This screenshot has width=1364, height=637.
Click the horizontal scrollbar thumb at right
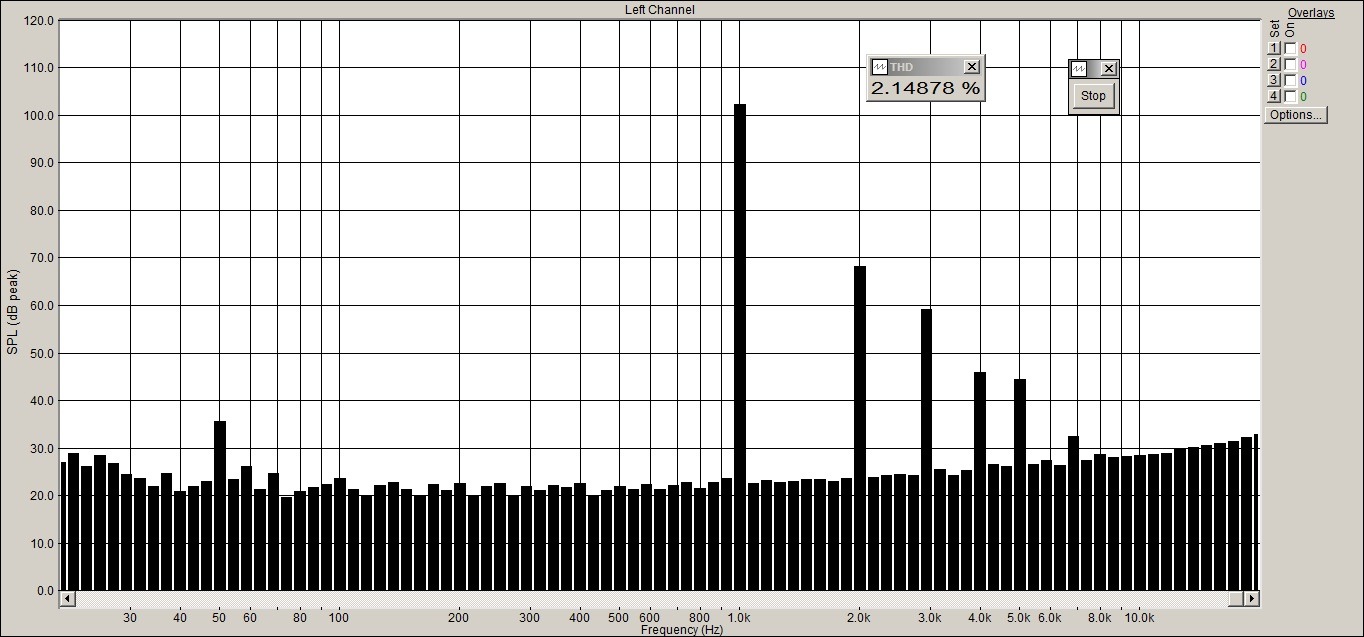pyautogui.click(x=1236, y=598)
